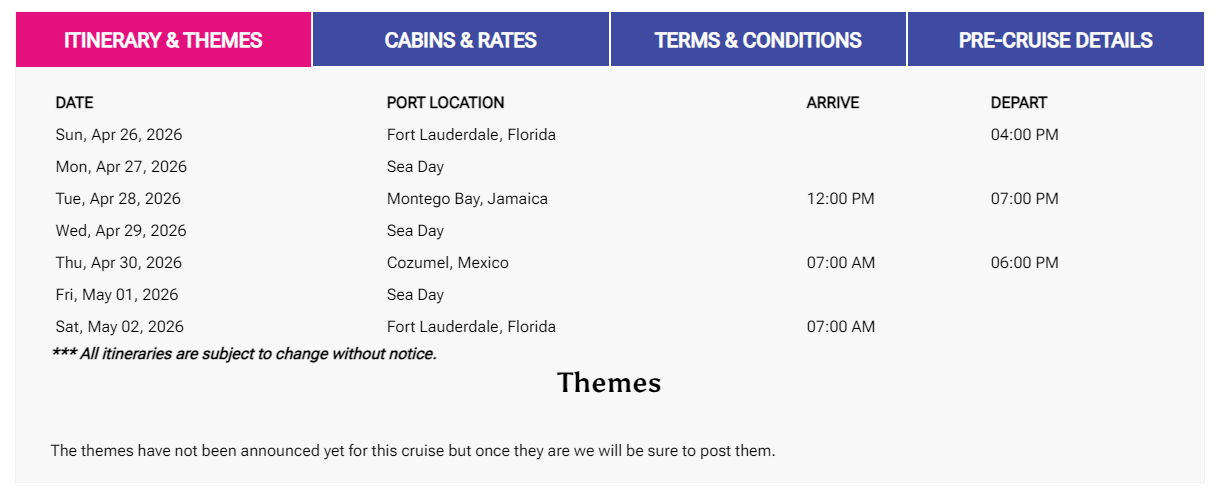1219x497 pixels.
Task: Click the themes not announced message
Action: 412,451
